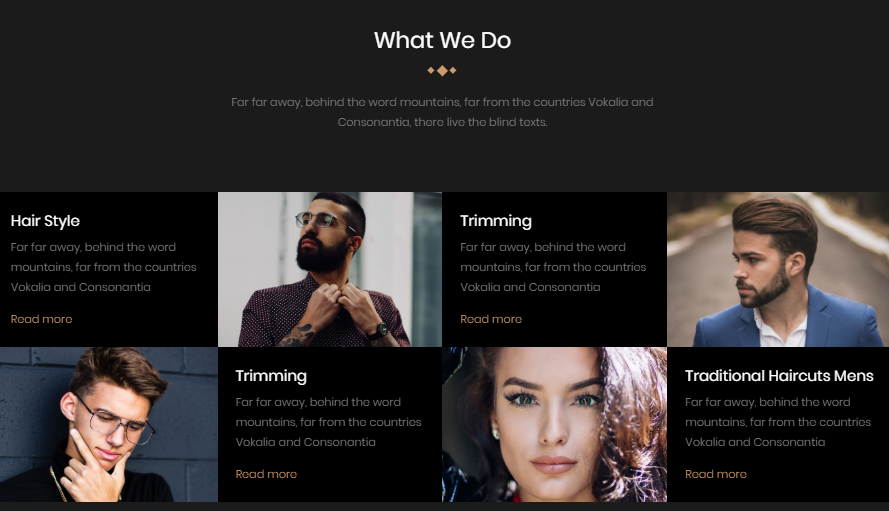Open Read more in the bottom-row Trimming card
This screenshot has height=511, width=889.
click(266, 474)
